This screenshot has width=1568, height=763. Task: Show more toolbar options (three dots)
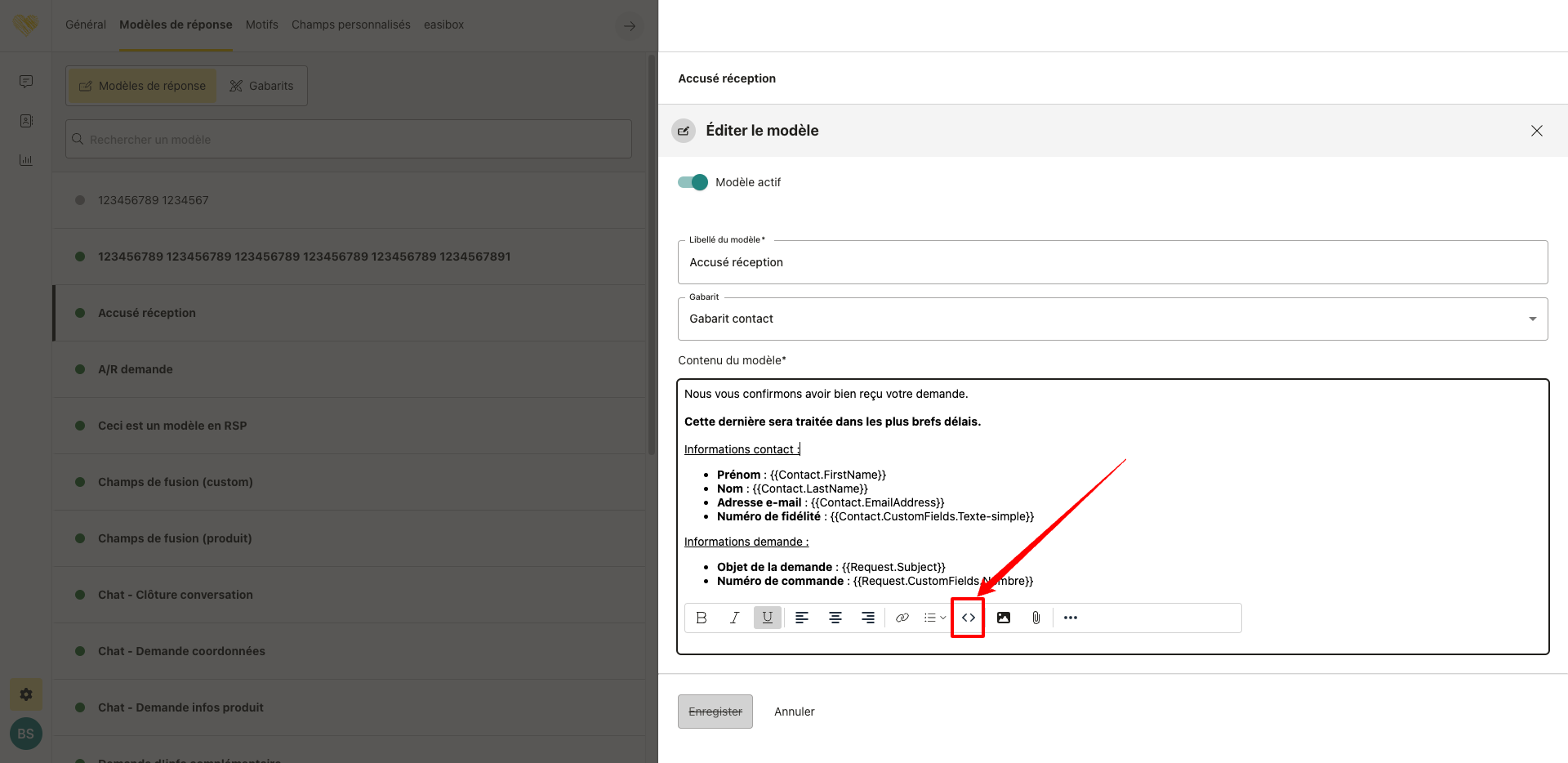[x=1071, y=618]
